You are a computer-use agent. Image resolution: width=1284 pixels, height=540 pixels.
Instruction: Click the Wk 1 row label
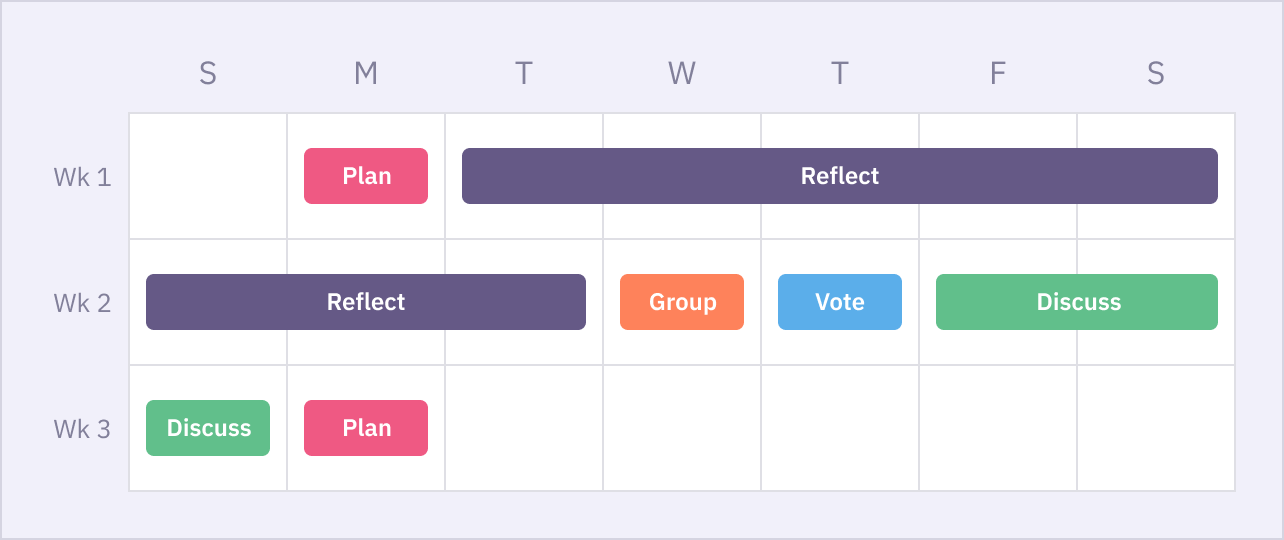[82, 177]
